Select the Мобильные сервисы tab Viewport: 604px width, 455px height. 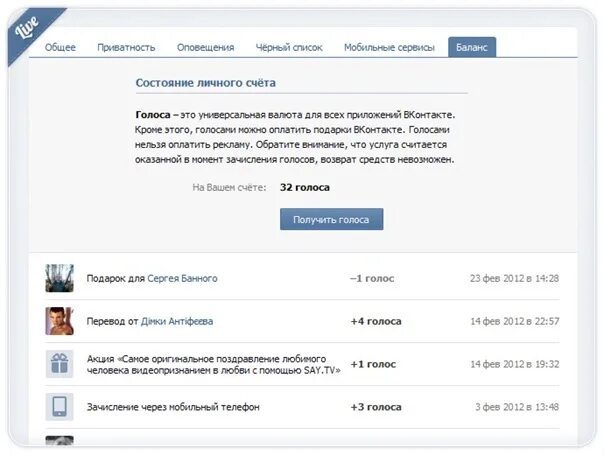click(389, 47)
